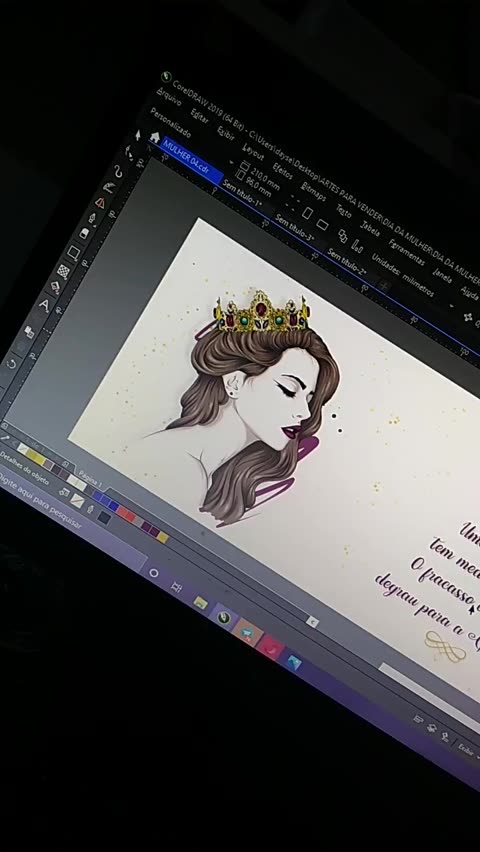Open the Página 1 page tab

point(90,477)
